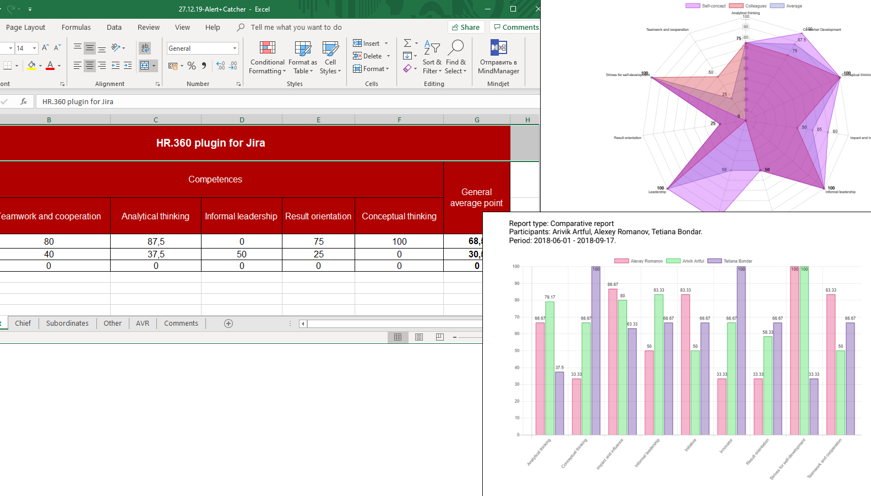Click the Borders icon

pyautogui.click(x=7, y=66)
